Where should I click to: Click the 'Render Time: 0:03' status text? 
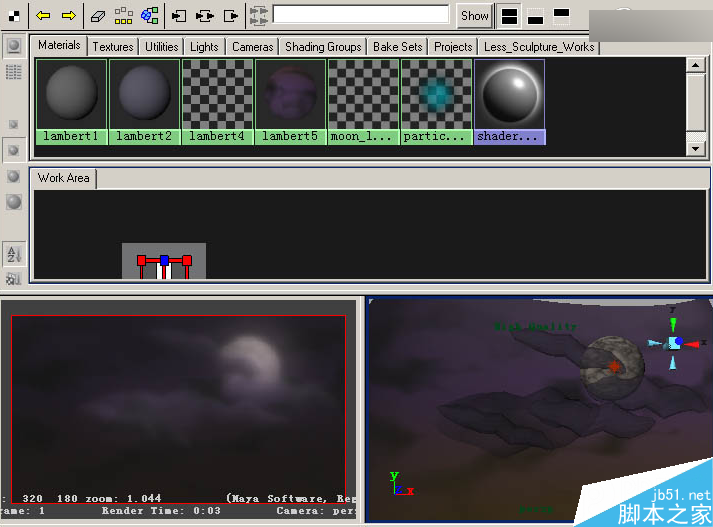click(x=161, y=511)
